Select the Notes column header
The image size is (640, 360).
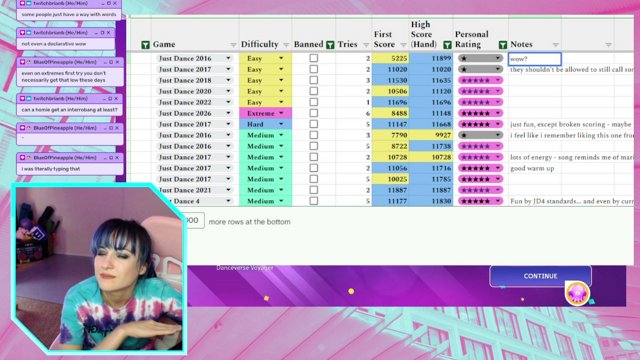[521, 44]
